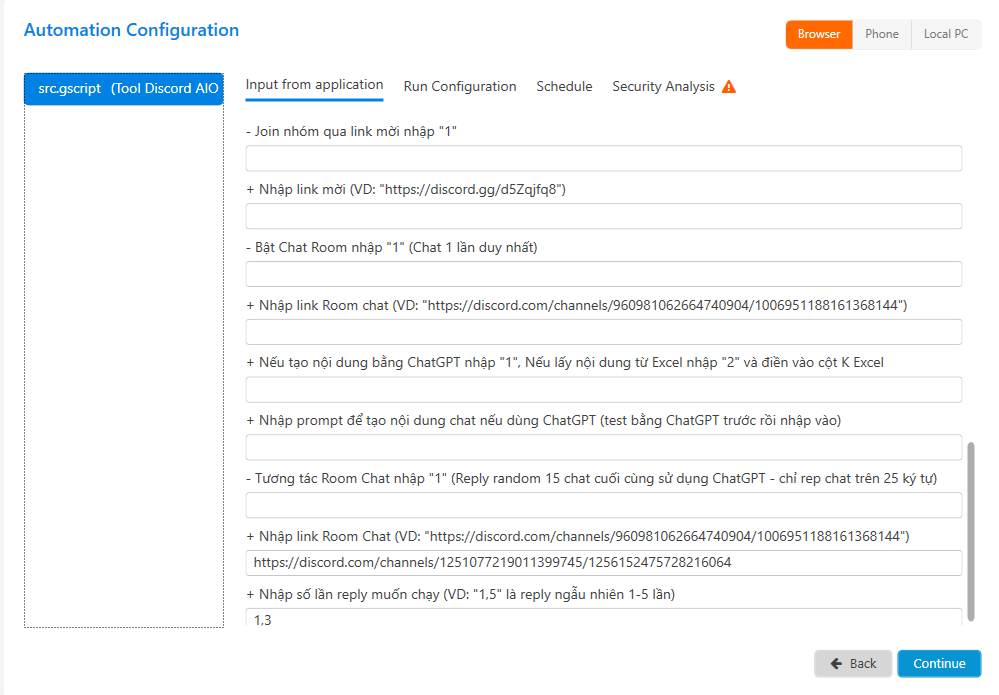Image resolution: width=999 pixels, height=695 pixels.
Task: Open the Schedule tab
Action: 564,87
